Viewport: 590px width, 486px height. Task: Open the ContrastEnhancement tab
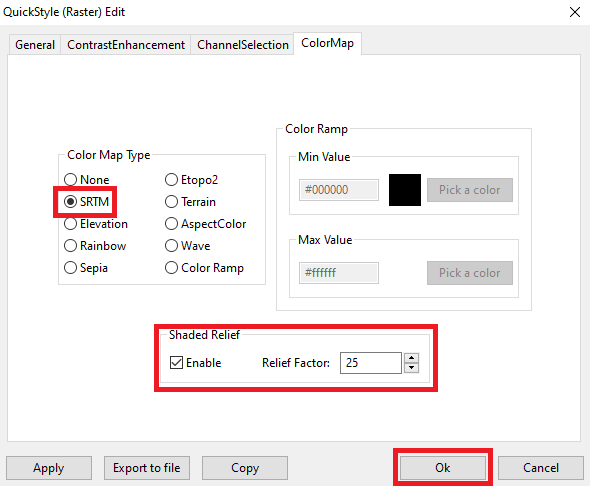click(x=126, y=45)
